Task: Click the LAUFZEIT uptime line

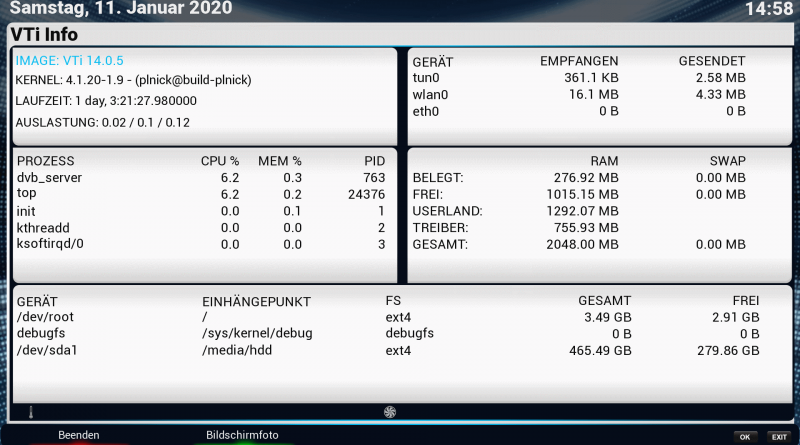Action: pos(106,101)
